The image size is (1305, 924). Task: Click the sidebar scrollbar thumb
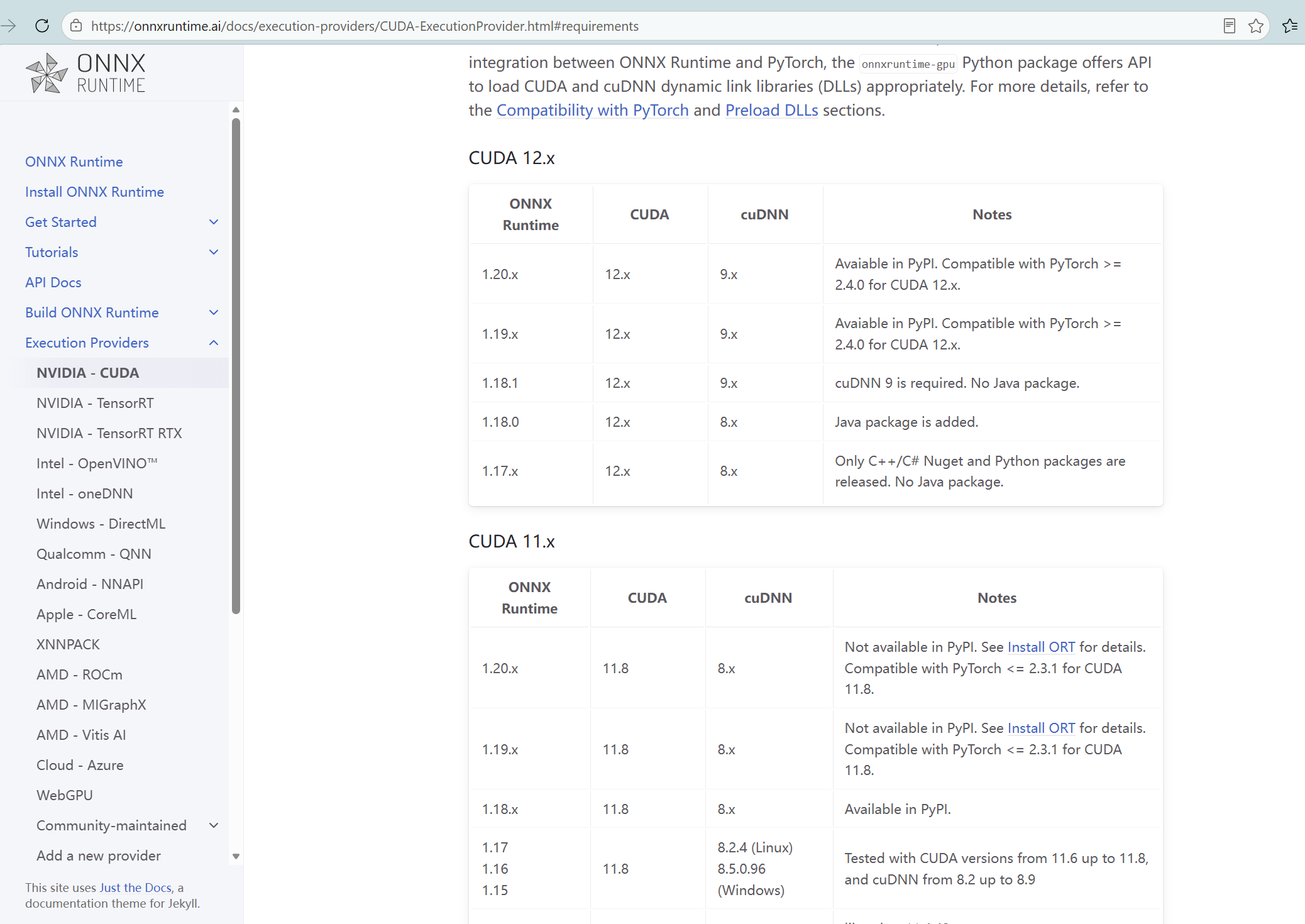236,366
